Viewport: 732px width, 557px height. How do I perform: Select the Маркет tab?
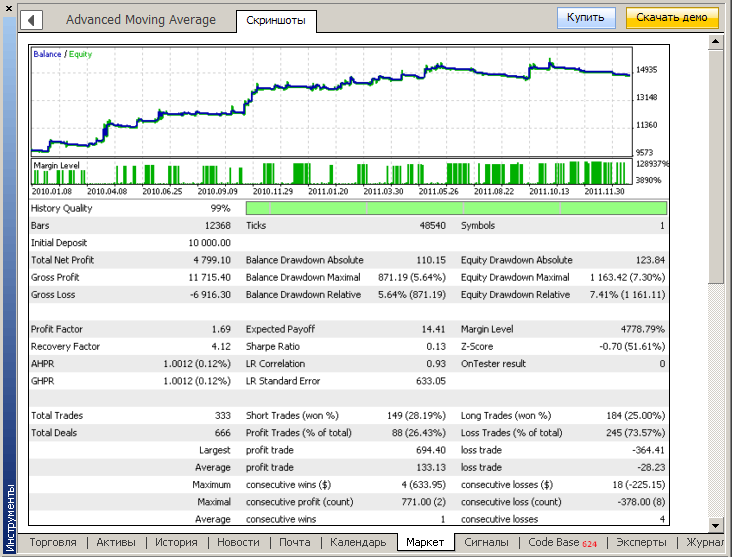click(x=425, y=542)
